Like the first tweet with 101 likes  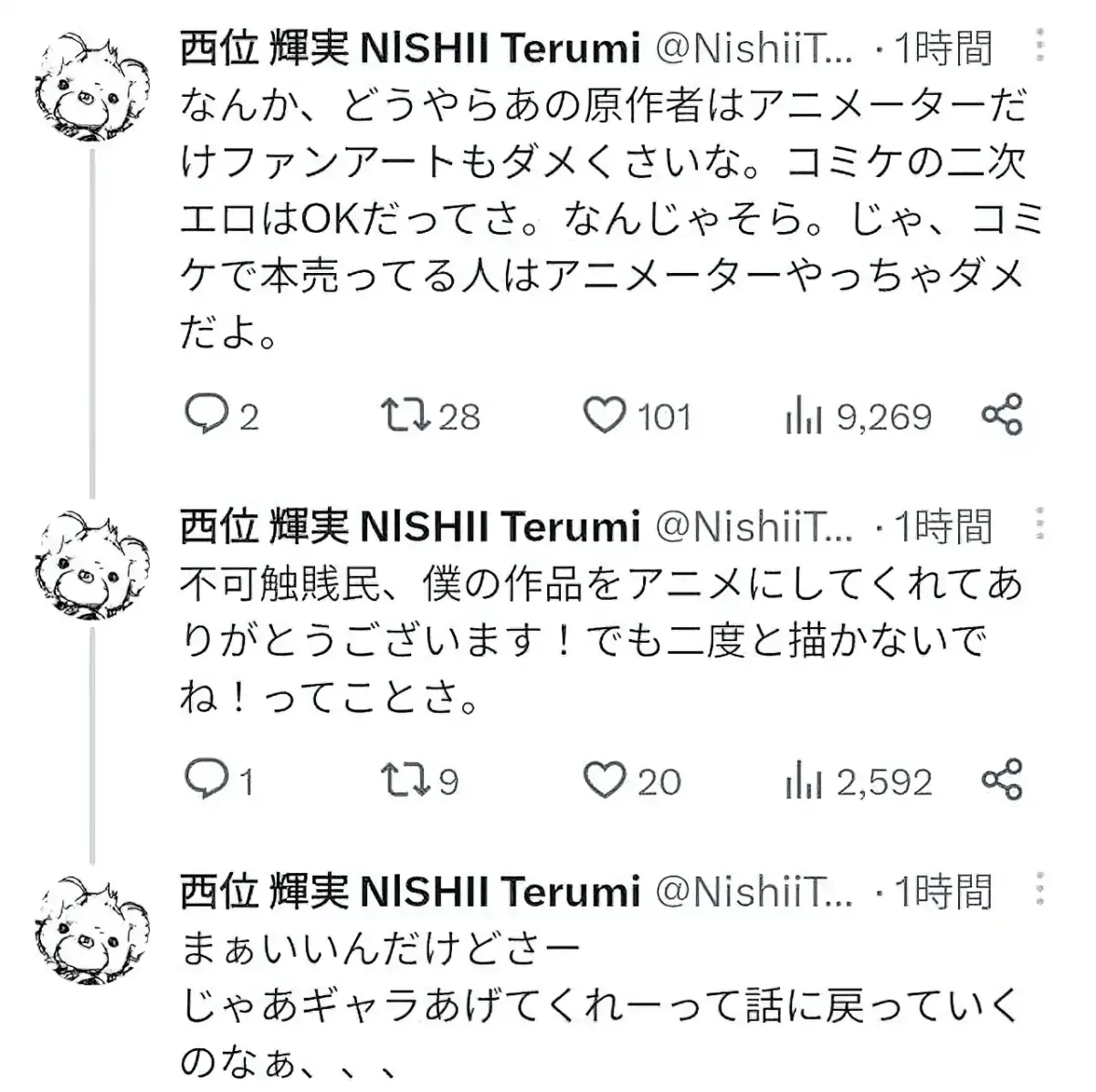coord(605,415)
